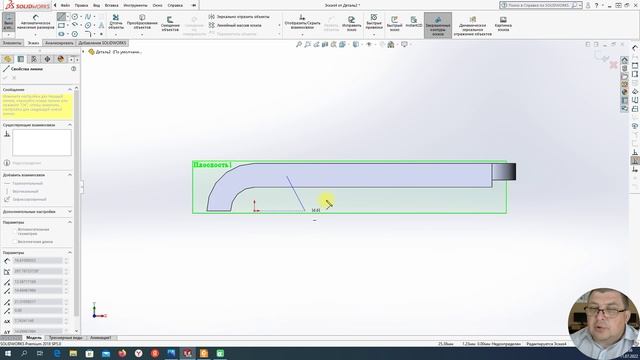Select the Line sketch tool
The height and width of the screenshot is (360, 640).
(61, 17)
